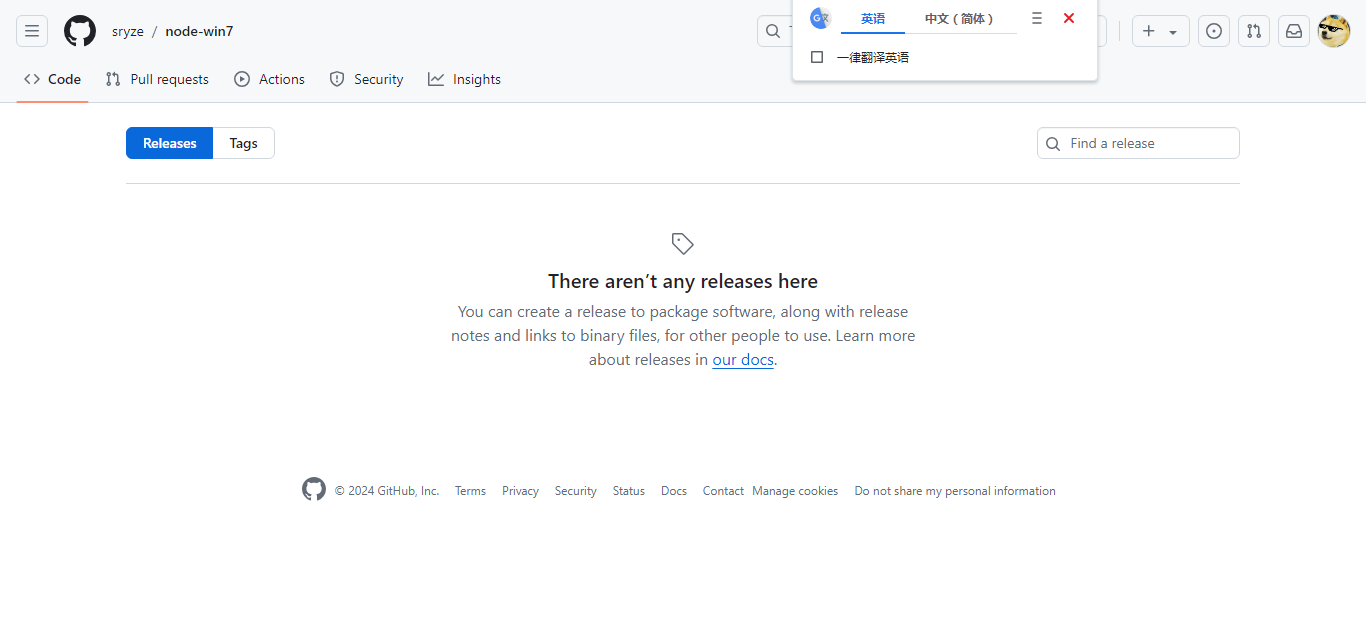This screenshot has height=644, width=1366.
Task: Open the user avatar profile menu
Action: (x=1334, y=31)
